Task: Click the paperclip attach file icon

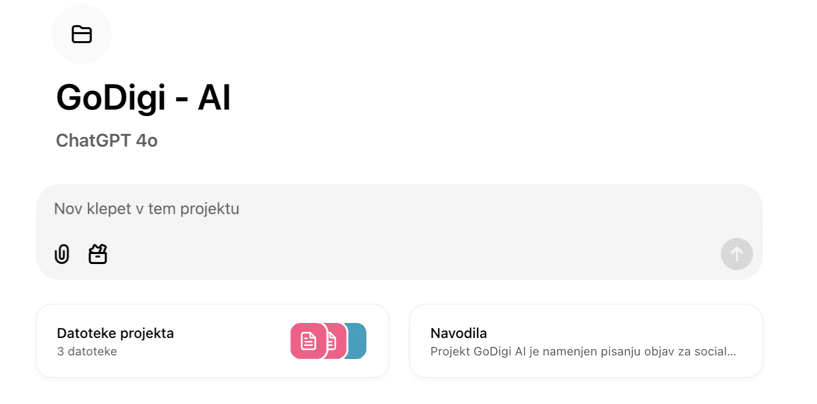Action: 62,254
